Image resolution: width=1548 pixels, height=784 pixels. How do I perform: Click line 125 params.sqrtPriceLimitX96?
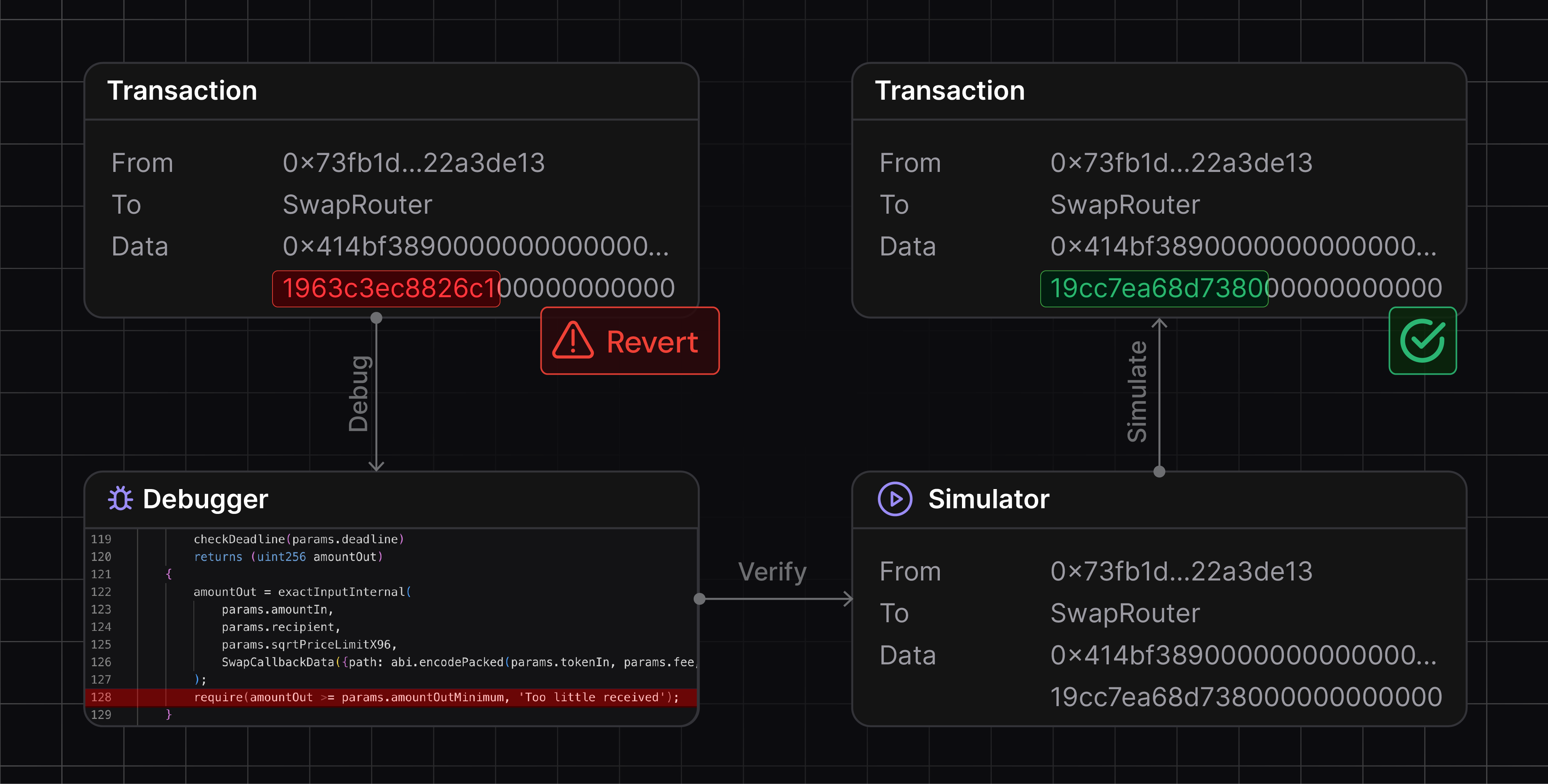pyautogui.click(x=309, y=645)
